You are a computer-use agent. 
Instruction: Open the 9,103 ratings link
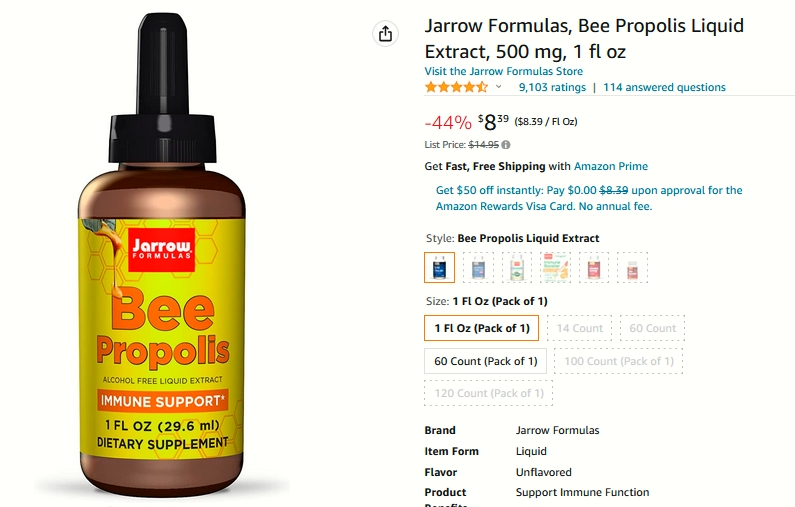tap(552, 87)
